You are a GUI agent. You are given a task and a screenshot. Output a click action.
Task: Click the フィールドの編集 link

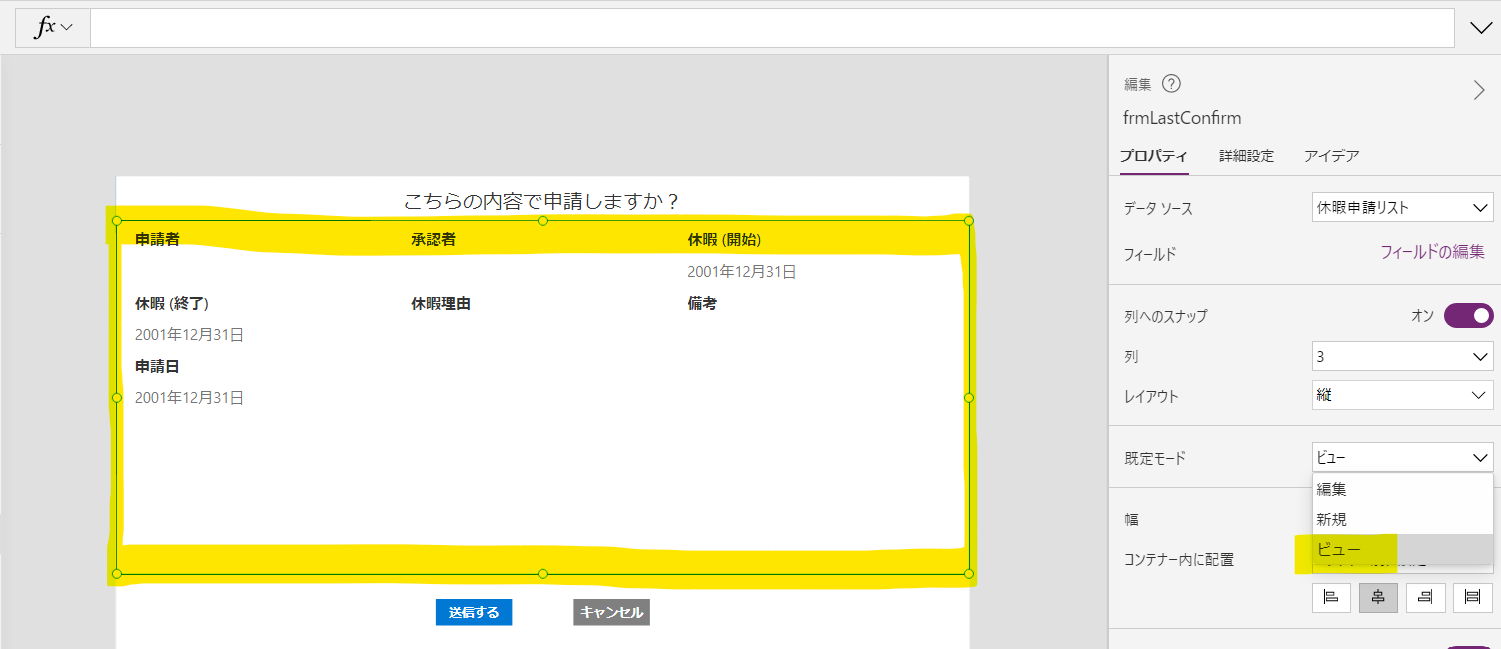1432,252
